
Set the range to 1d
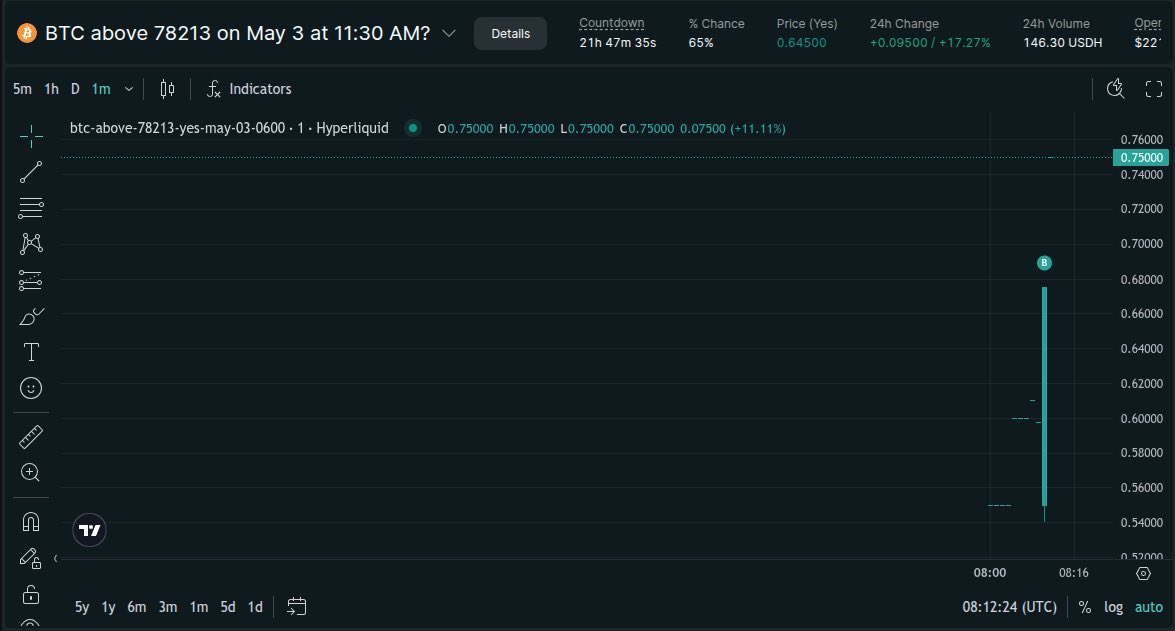(256, 607)
